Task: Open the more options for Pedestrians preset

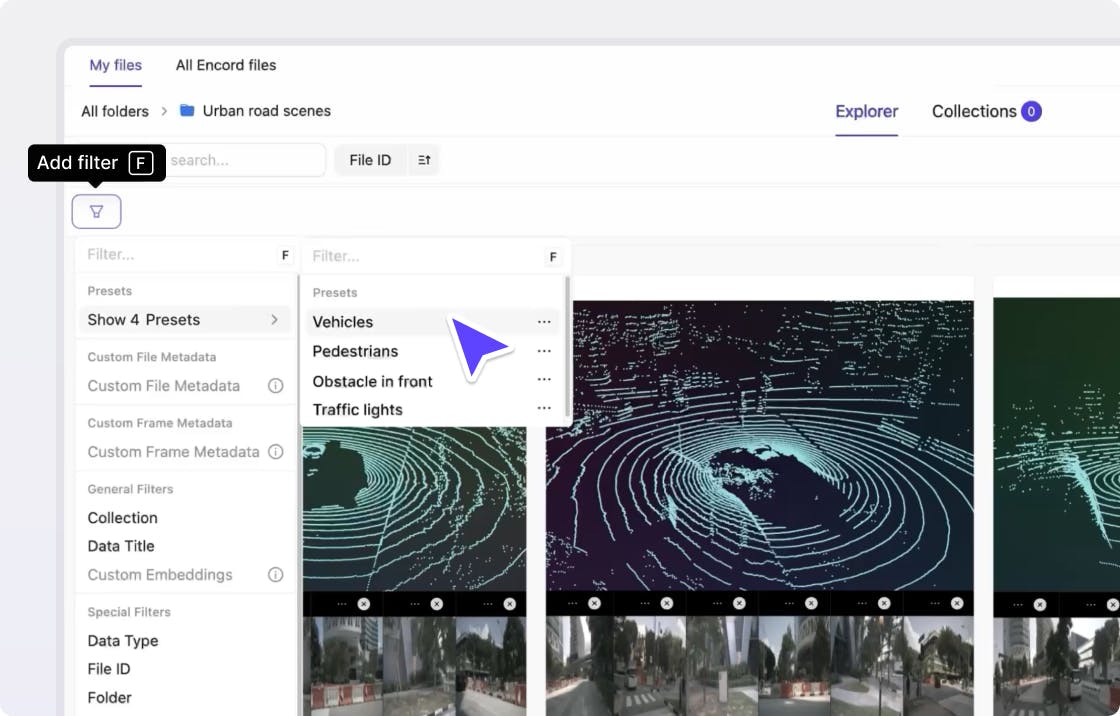Action: pyautogui.click(x=544, y=351)
